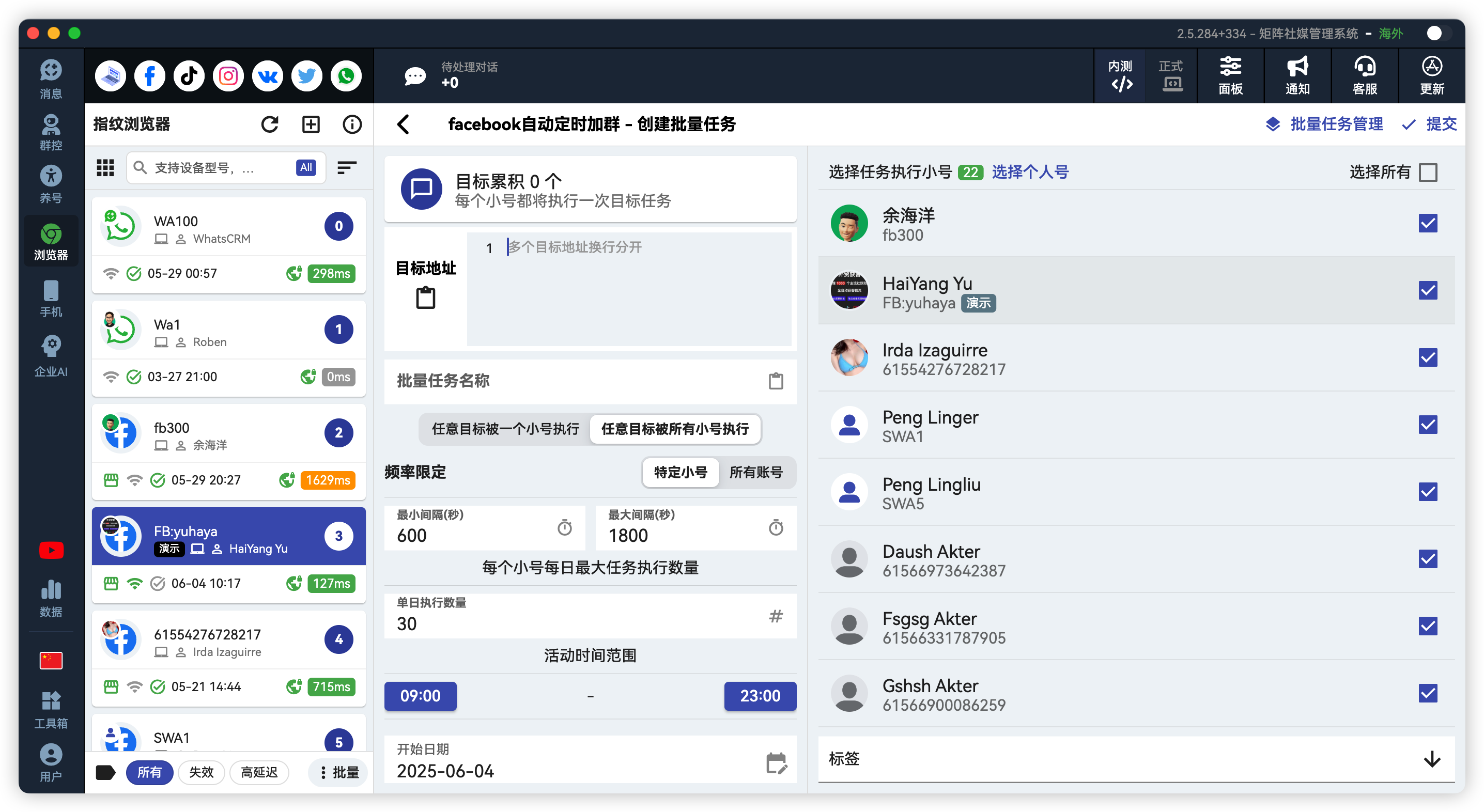Switch frequency limit to 所有账号
Image resolution: width=1484 pixels, height=812 pixels.
(x=756, y=472)
